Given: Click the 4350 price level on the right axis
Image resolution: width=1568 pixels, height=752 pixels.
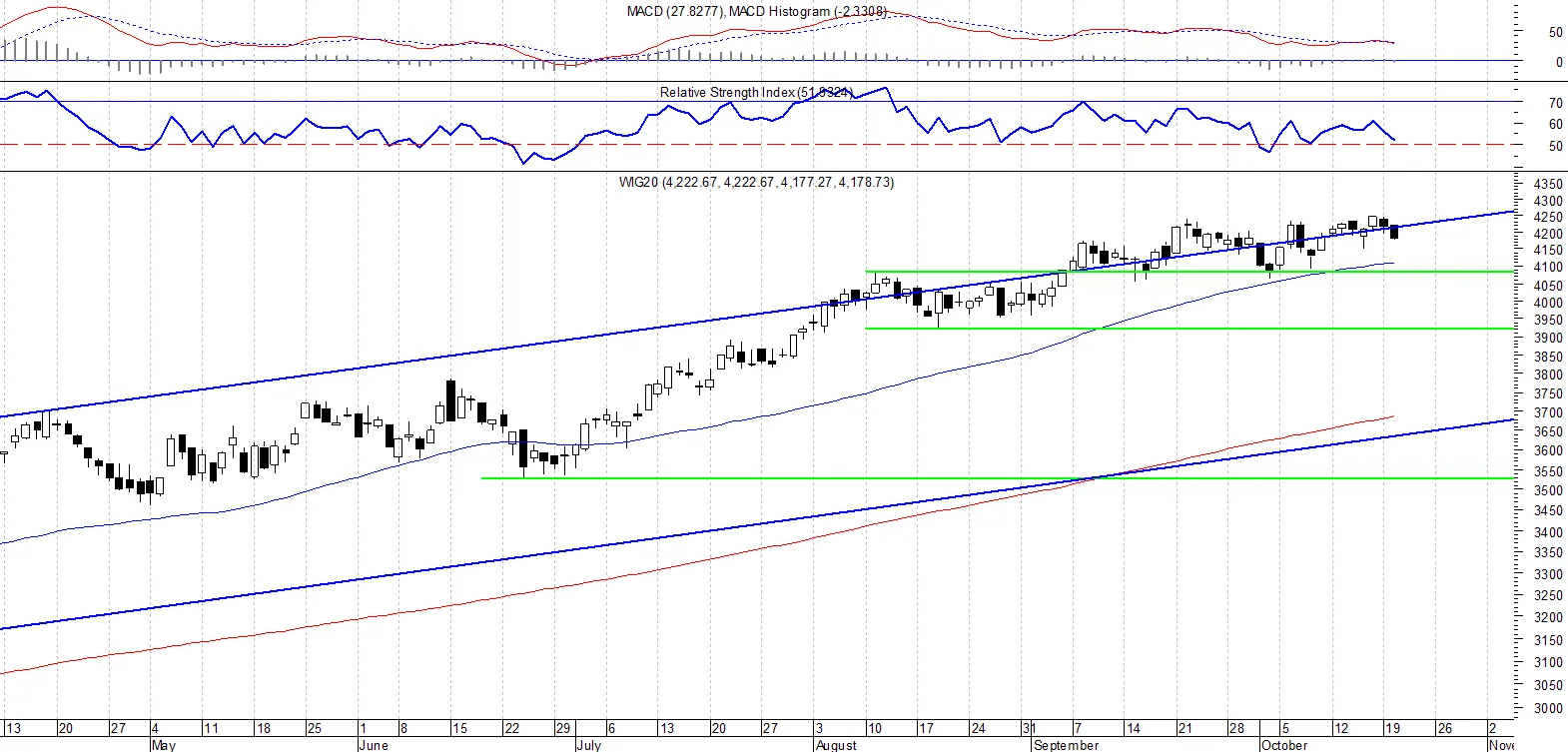Looking at the screenshot, I should (1548, 185).
